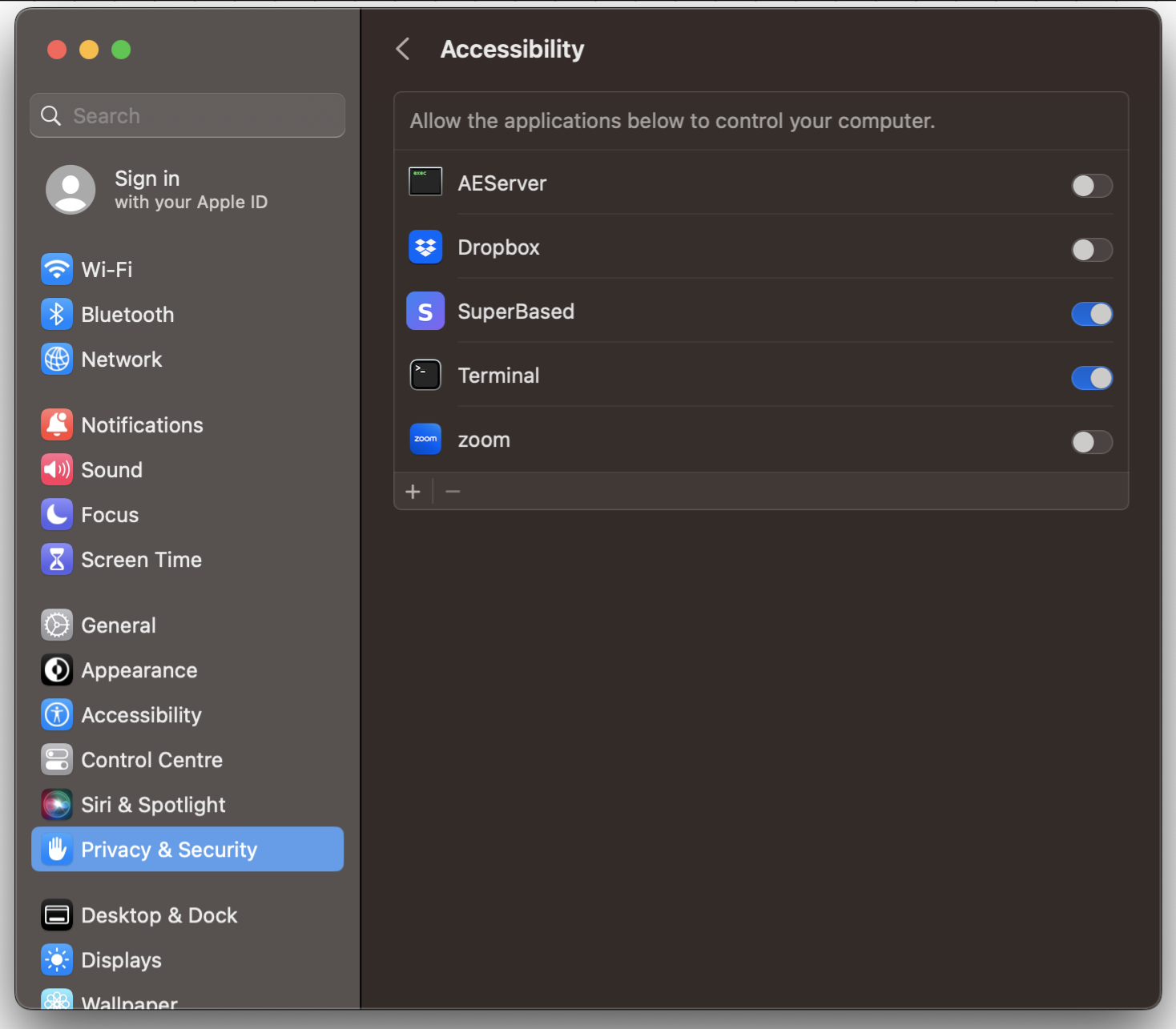
Task: Click the Appearance icon in sidebar
Action: [x=57, y=670]
